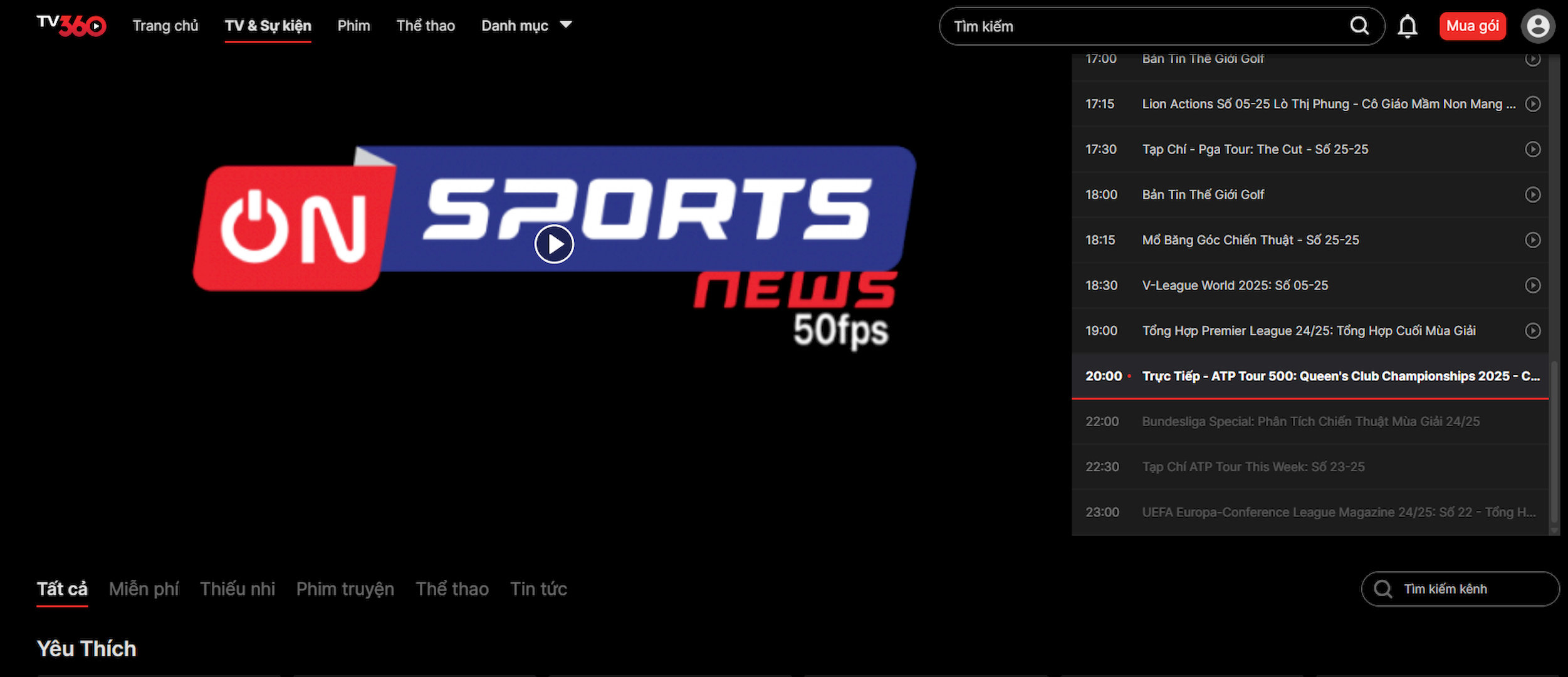Click magnifier icon in channel search box
This screenshot has width=1568, height=677.
[x=1382, y=589]
